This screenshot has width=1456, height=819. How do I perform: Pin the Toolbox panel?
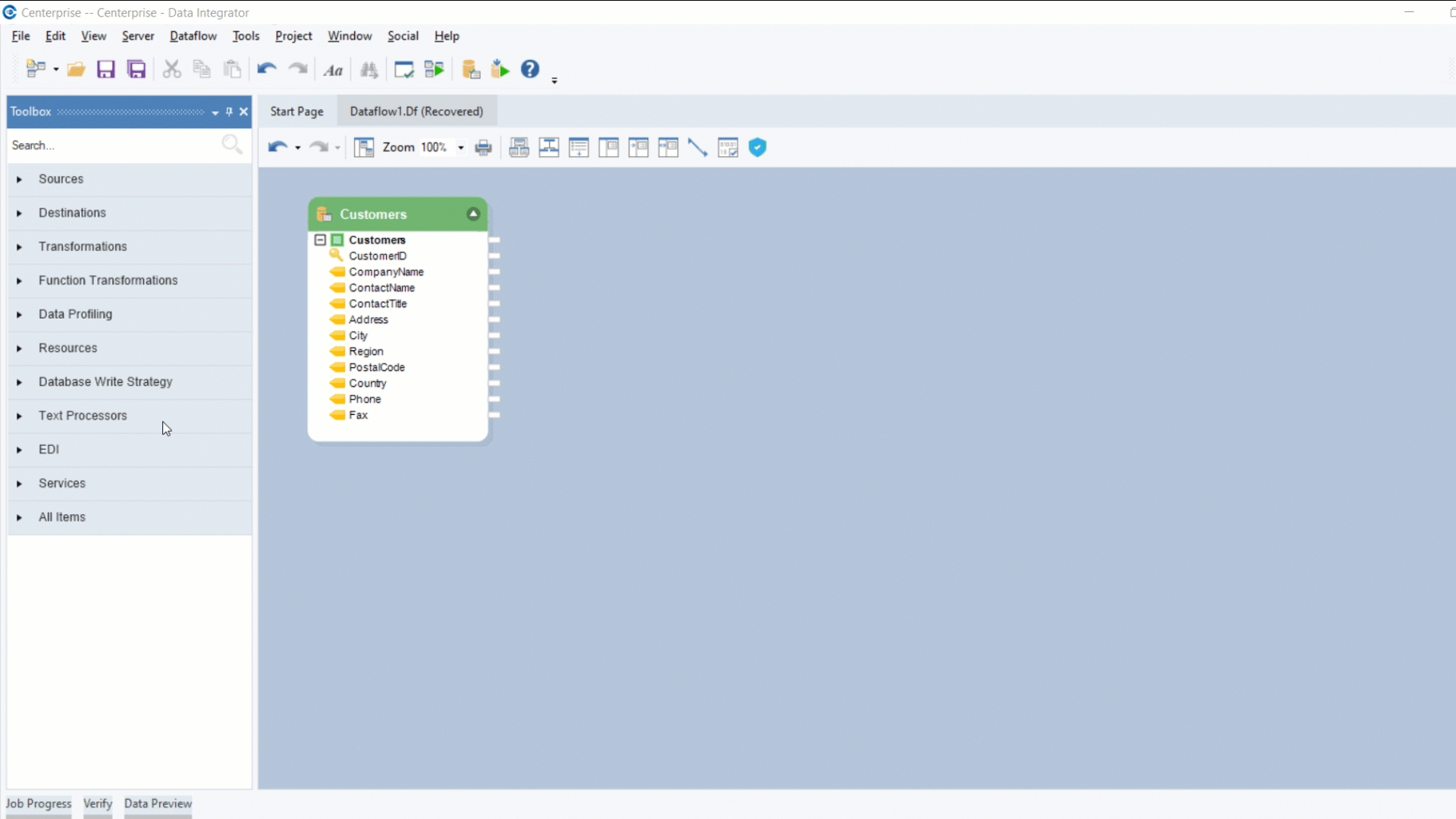(229, 111)
